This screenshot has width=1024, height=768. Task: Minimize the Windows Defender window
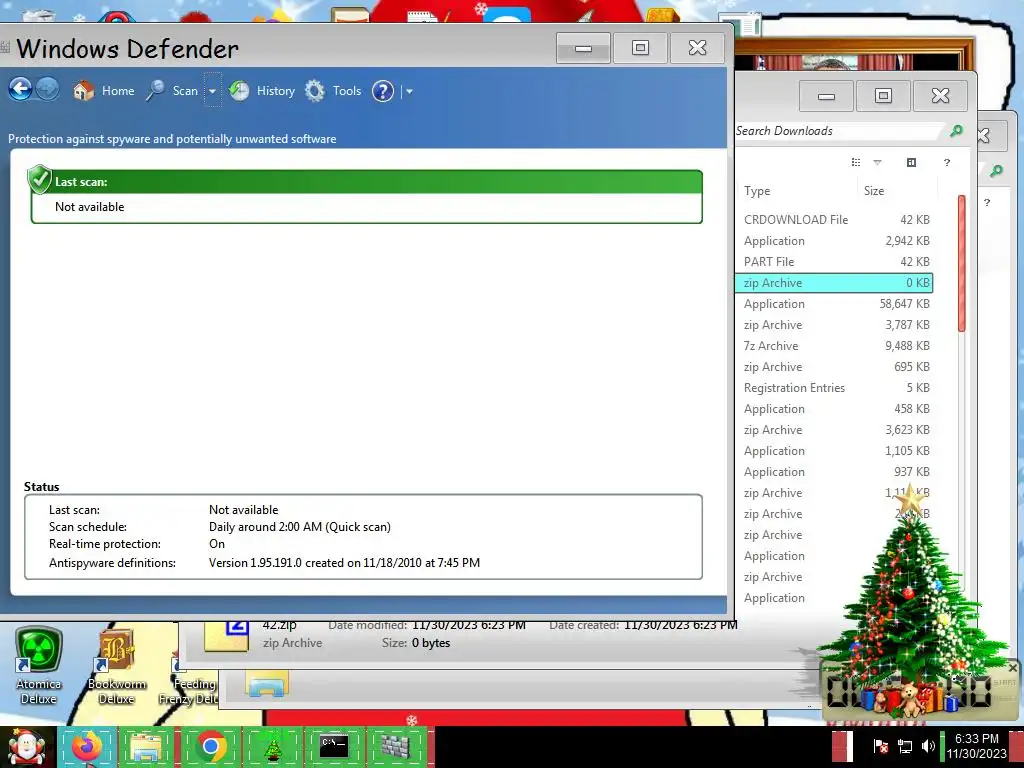pyautogui.click(x=583, y=48)
